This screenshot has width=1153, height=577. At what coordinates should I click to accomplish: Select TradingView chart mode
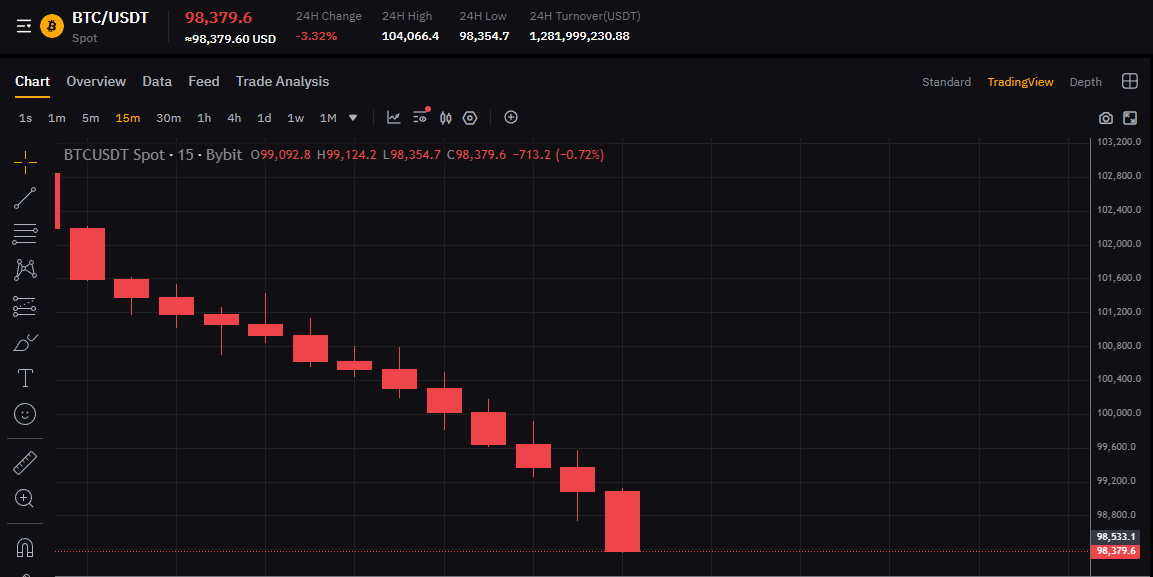click(x=1021, y=82)
